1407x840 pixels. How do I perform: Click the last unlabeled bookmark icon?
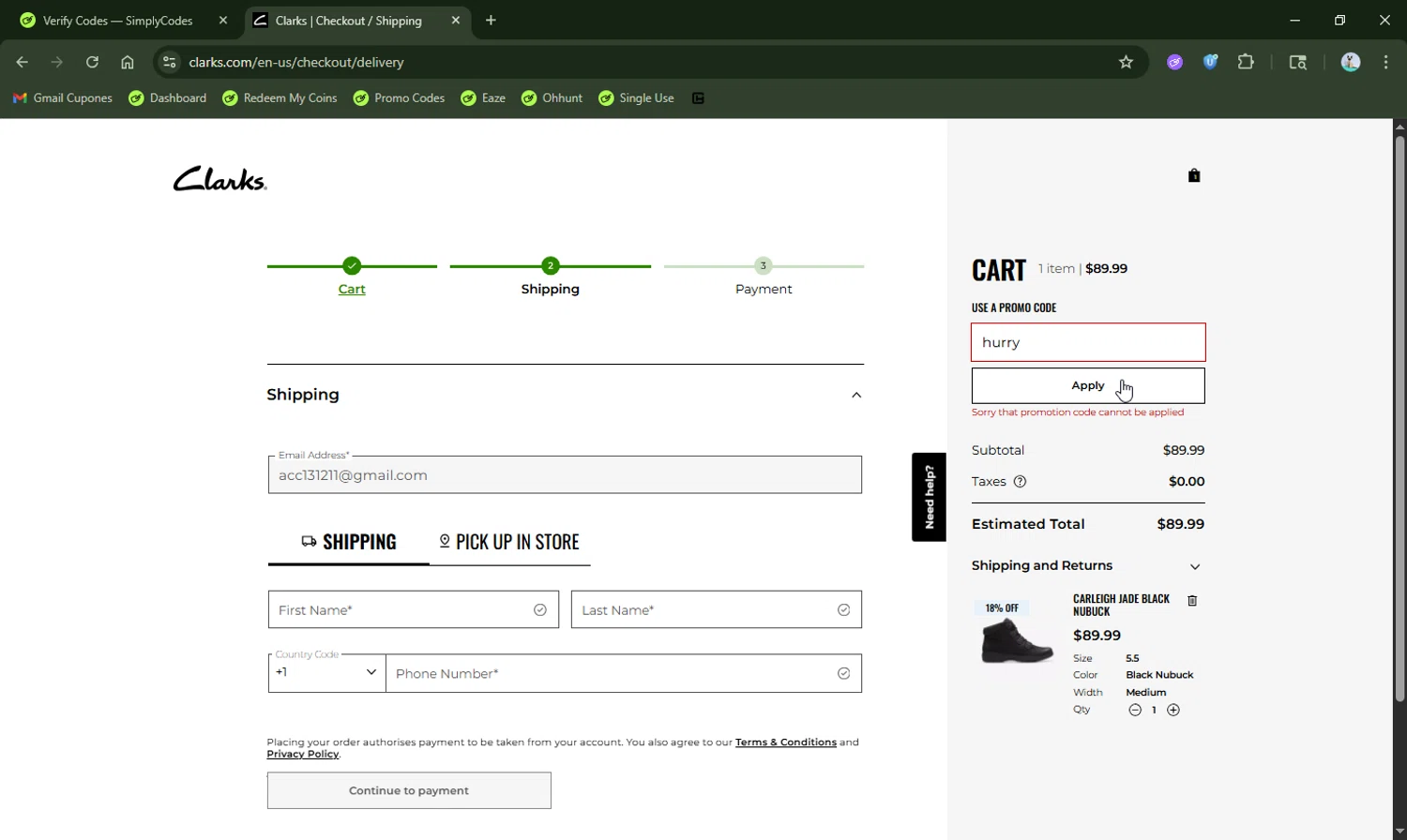click(698, 98)
